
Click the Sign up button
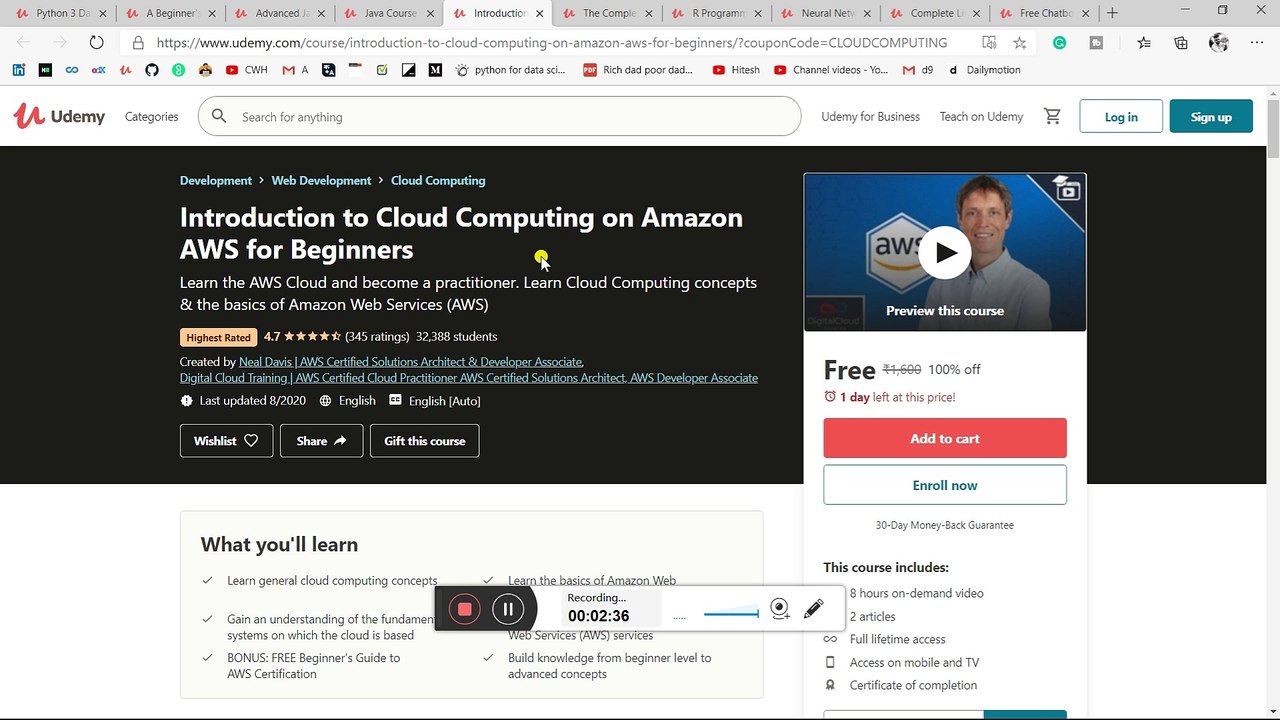(1211, 116)
